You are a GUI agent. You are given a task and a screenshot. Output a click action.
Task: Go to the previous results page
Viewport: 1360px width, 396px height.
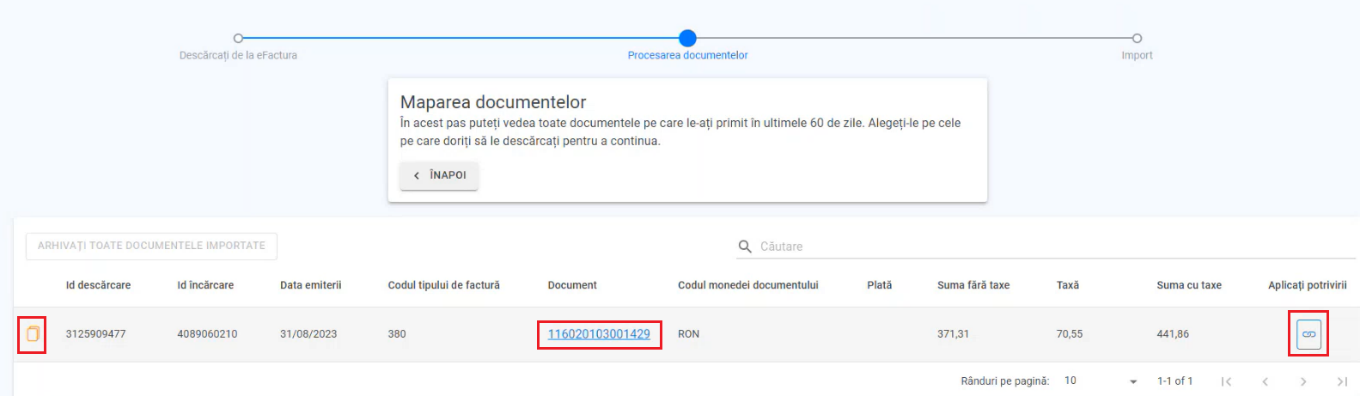(x=1265, y=381)
